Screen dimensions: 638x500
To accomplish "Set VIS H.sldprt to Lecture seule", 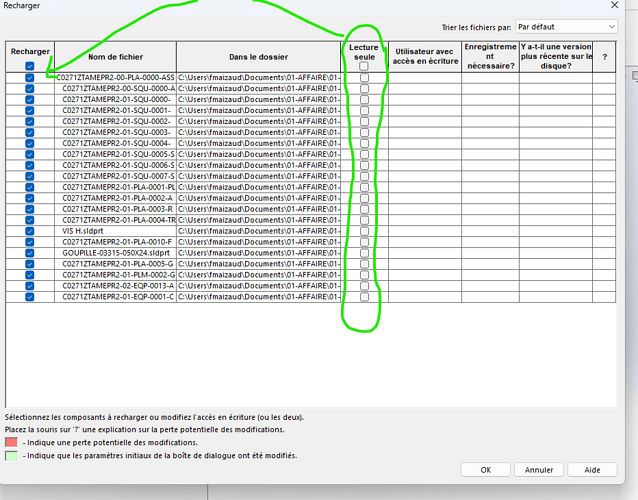I will point(365,231).
